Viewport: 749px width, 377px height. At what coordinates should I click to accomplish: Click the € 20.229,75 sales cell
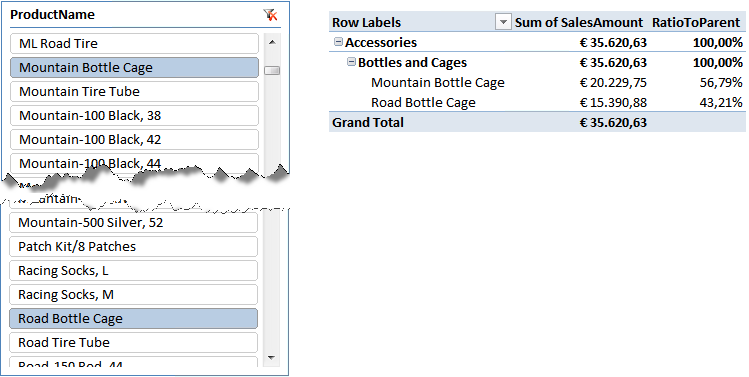tap(613, 83)
